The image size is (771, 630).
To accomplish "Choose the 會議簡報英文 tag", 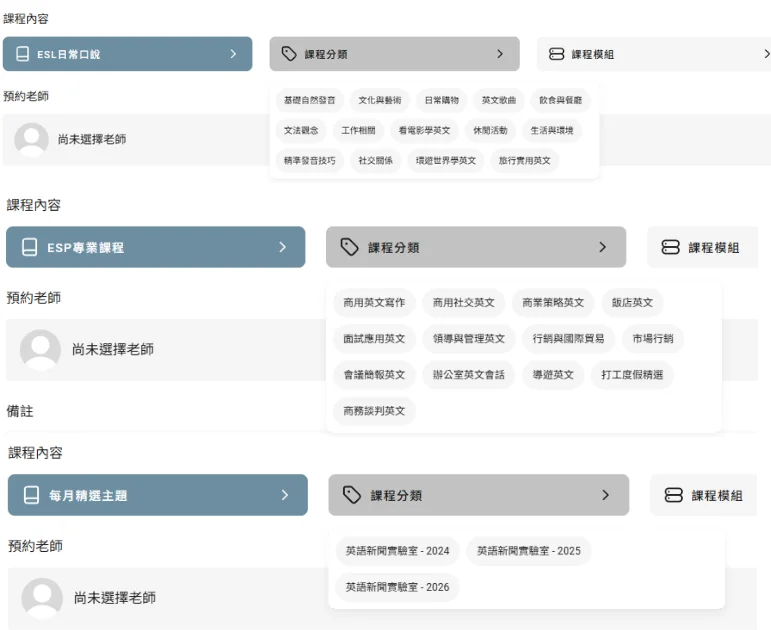I will [374, 375].
